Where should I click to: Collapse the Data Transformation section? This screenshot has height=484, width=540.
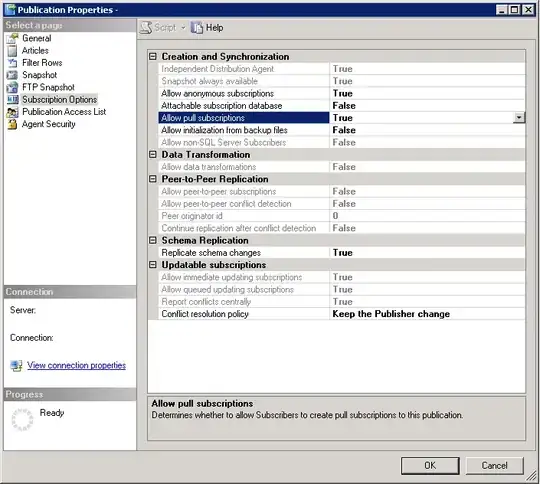tap(153, 155)
